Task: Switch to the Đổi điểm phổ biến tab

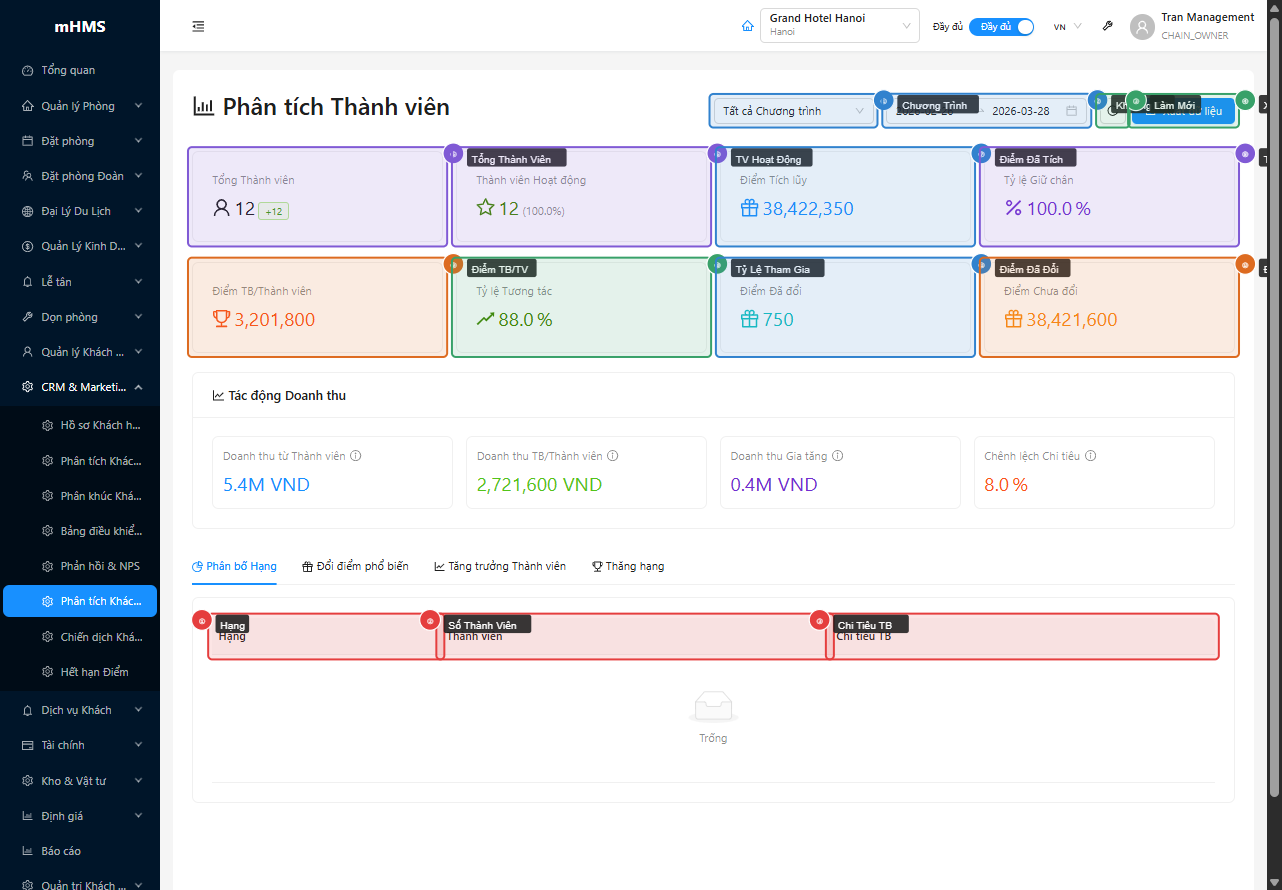Action: (x=355, y=566)
